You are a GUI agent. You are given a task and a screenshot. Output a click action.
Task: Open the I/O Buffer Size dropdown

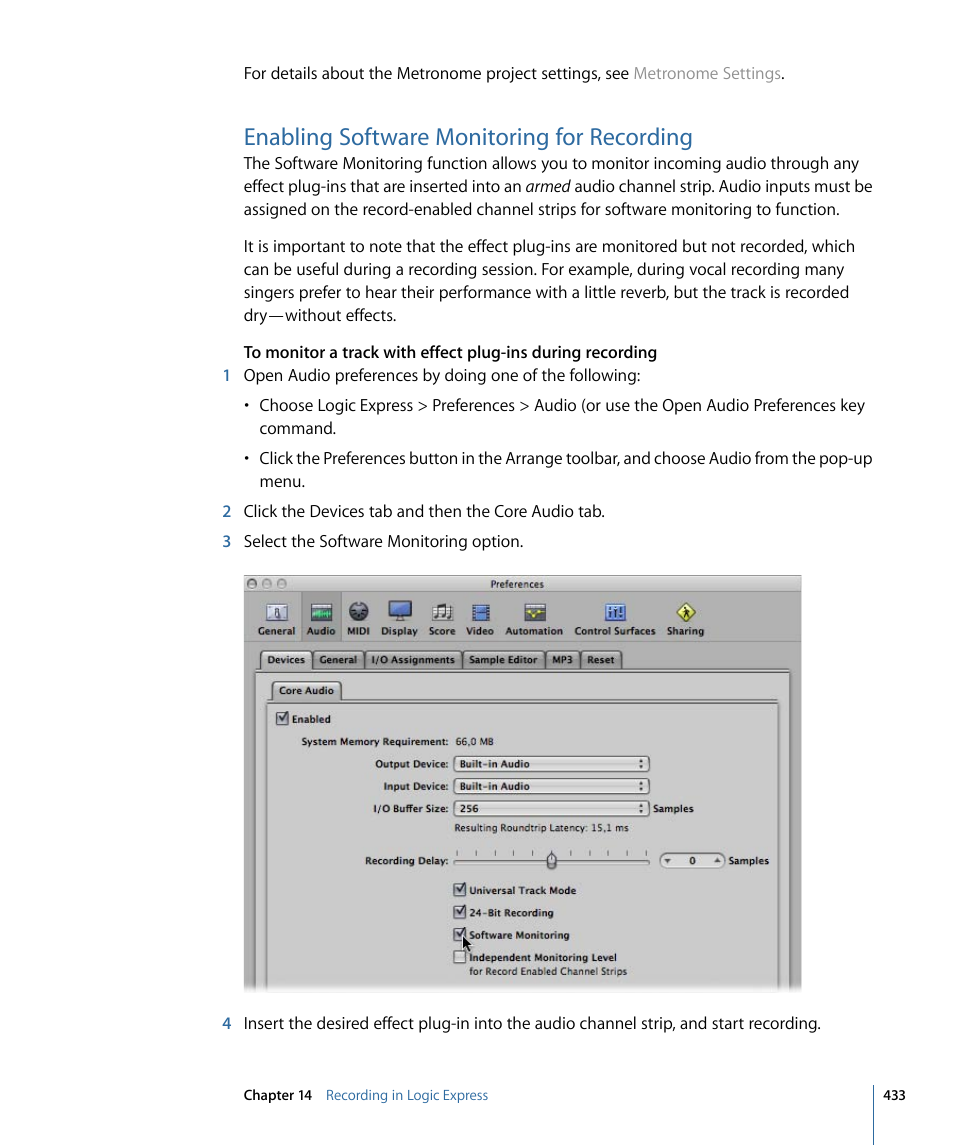[x=552, y=808]
